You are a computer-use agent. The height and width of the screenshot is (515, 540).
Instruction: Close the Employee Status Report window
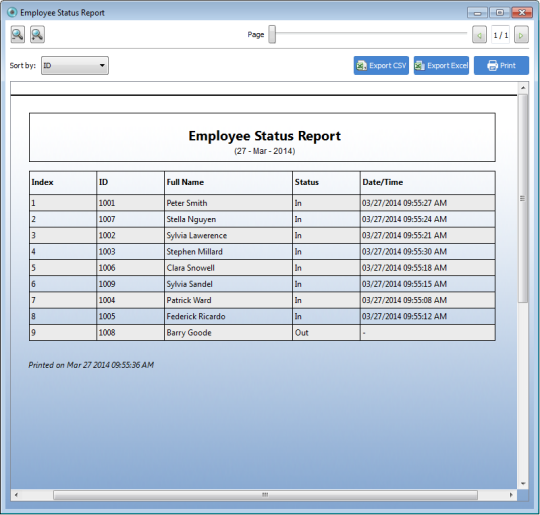(x=522, y=13)
